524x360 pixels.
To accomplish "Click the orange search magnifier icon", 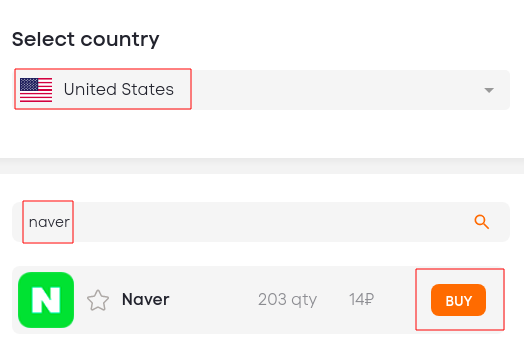I will pyautogui.click(x=482, y=222).
